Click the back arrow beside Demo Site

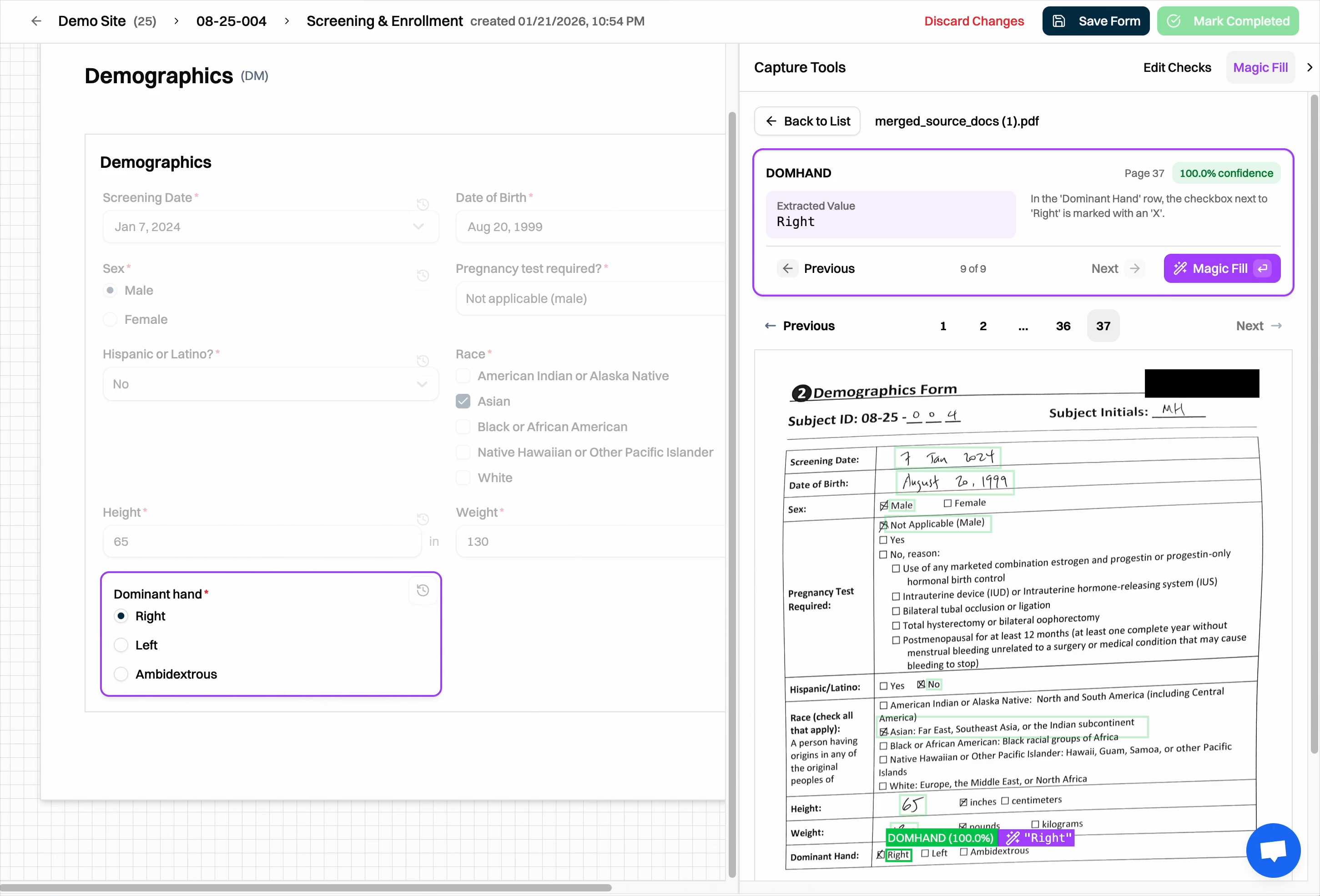[x=36, y=21]
